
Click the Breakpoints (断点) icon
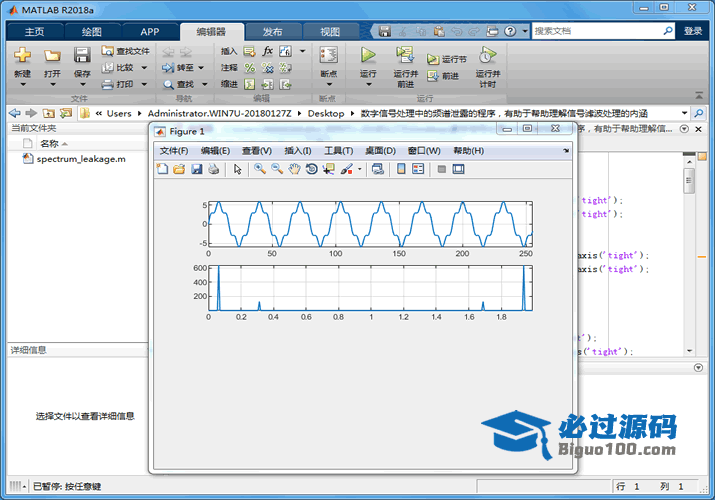pyautogui.click(x=328, y=56)
